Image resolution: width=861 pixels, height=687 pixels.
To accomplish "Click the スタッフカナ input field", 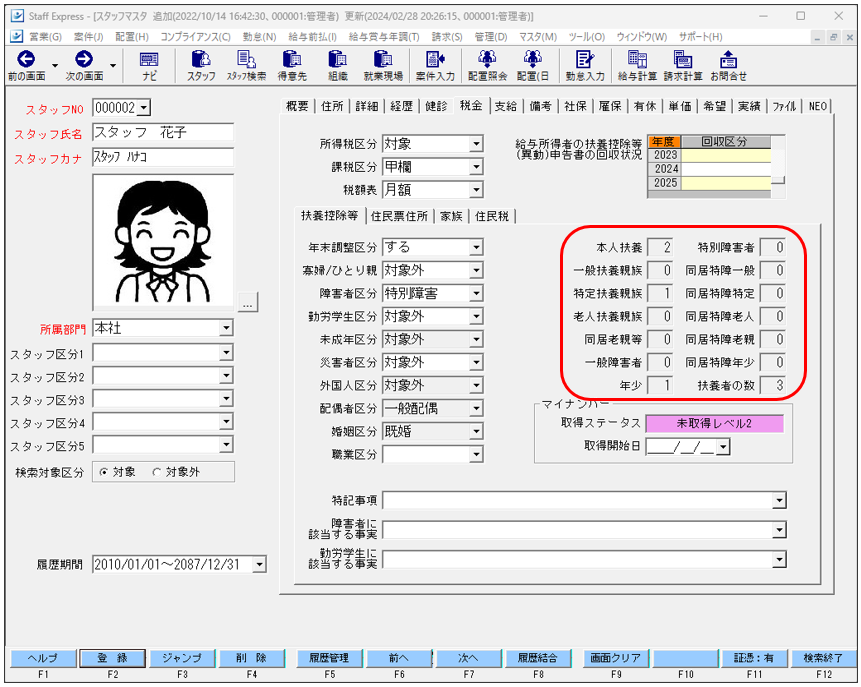I will click(x=163, y=157).
